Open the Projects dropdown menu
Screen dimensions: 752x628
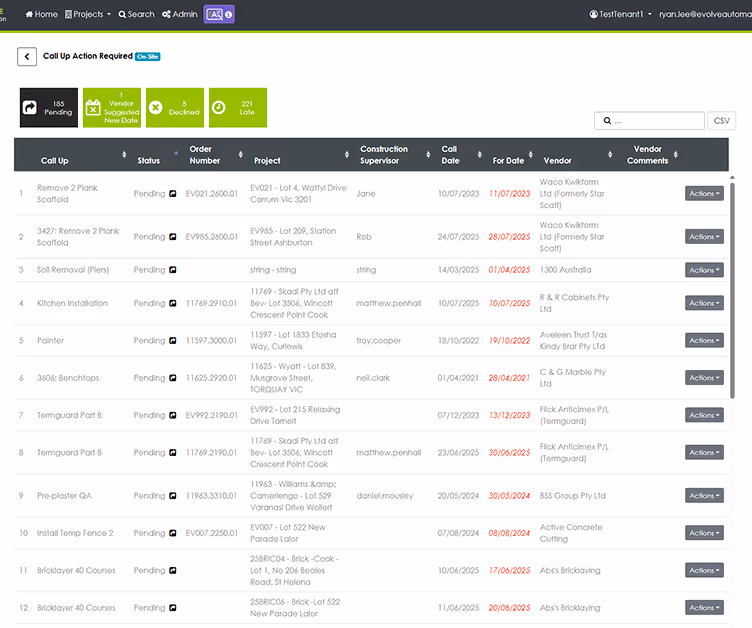pos(88,14)
